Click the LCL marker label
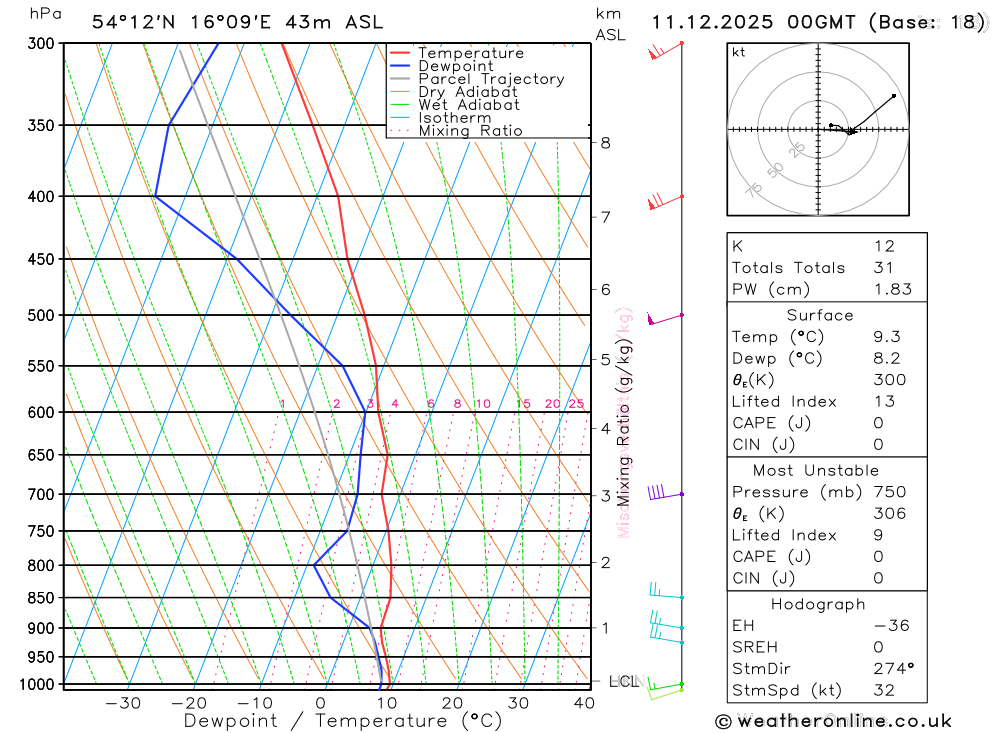 (624, 681)
